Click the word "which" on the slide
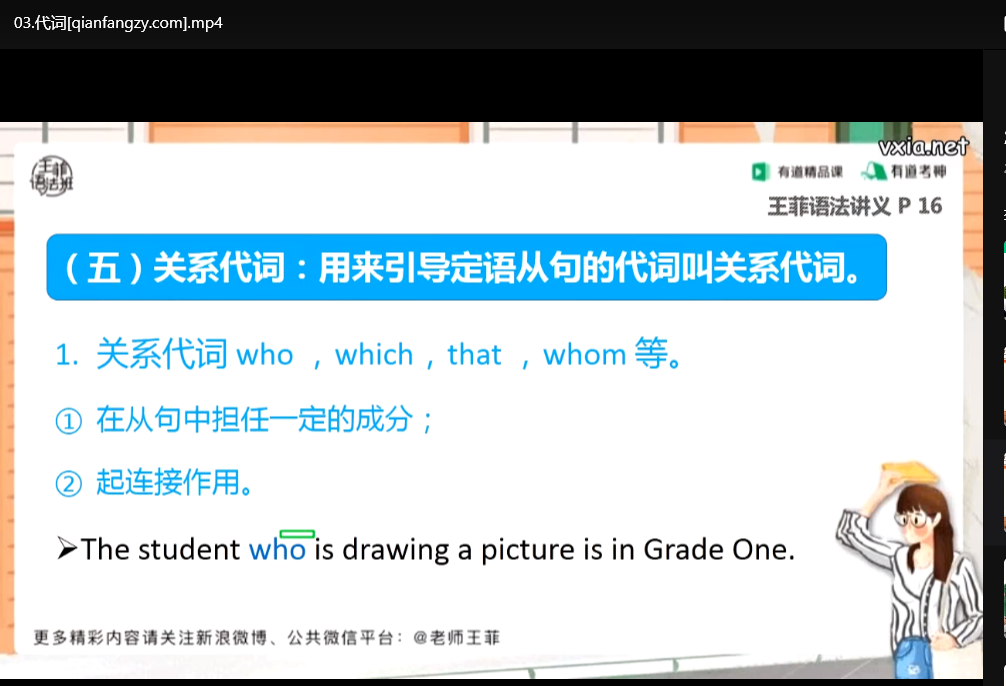This screenshot has height=686, width=1006. 374,354
